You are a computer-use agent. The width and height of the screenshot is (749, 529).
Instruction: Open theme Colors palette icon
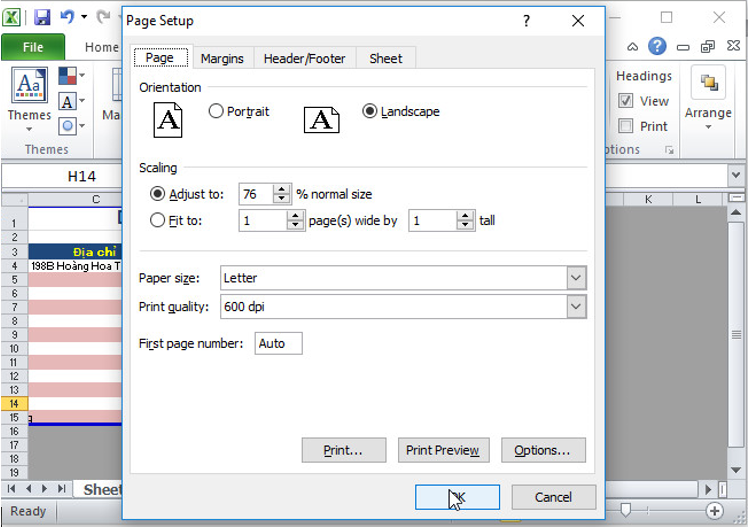[68, 76]
